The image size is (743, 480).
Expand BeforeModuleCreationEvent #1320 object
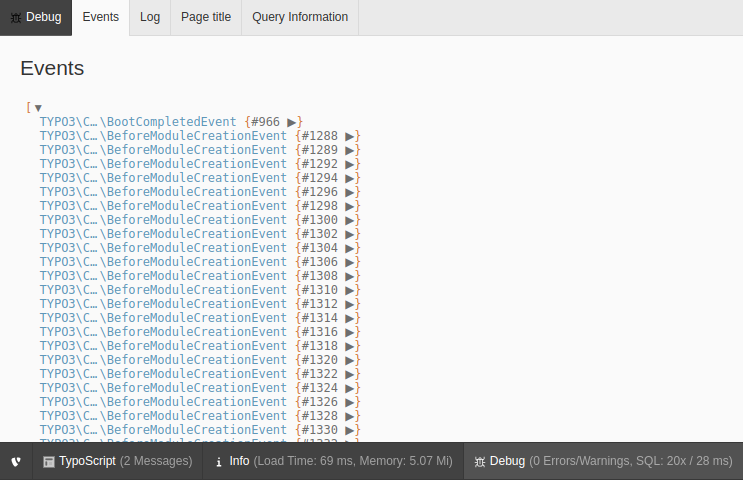(350, 360)
